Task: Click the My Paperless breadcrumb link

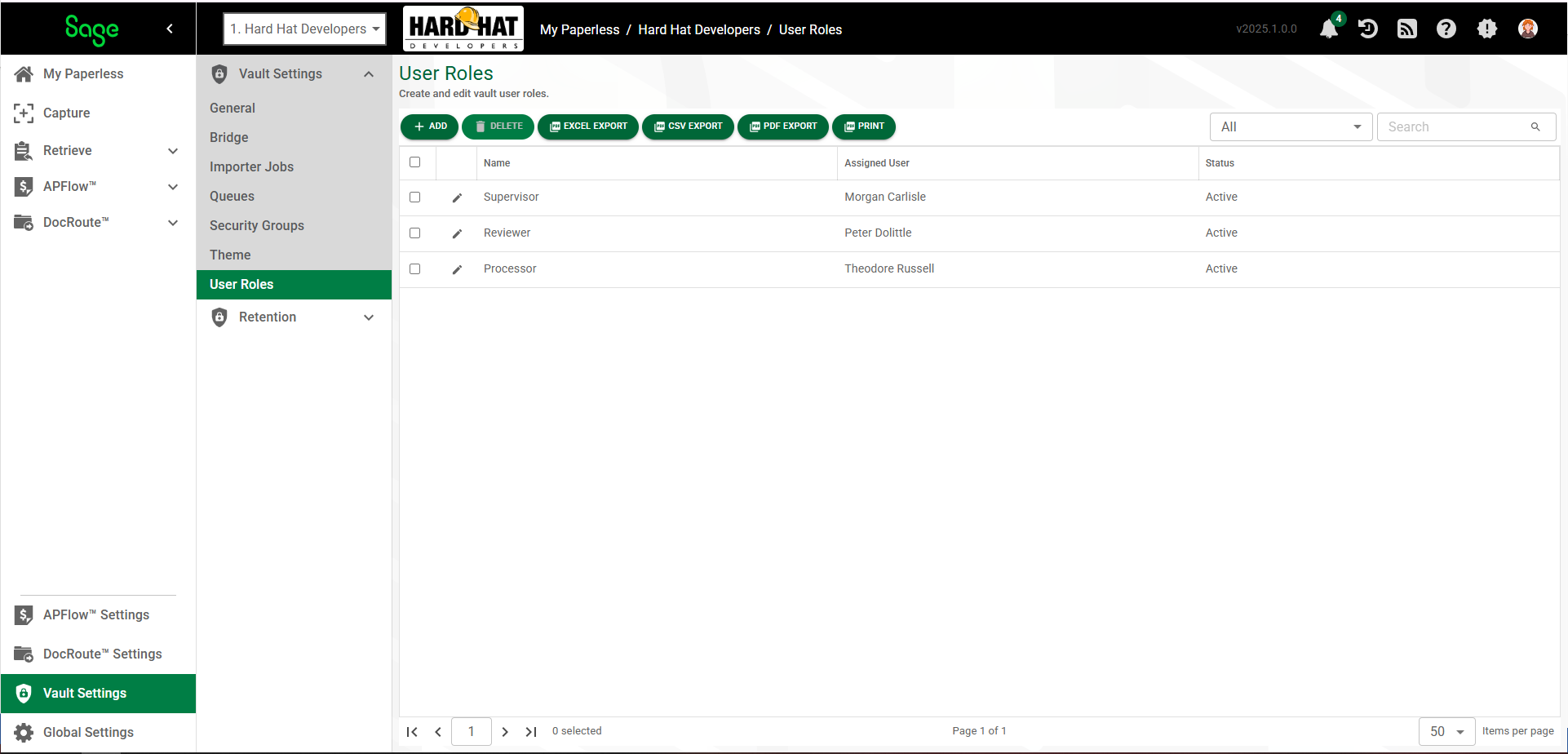Action: tap(579, 29)
